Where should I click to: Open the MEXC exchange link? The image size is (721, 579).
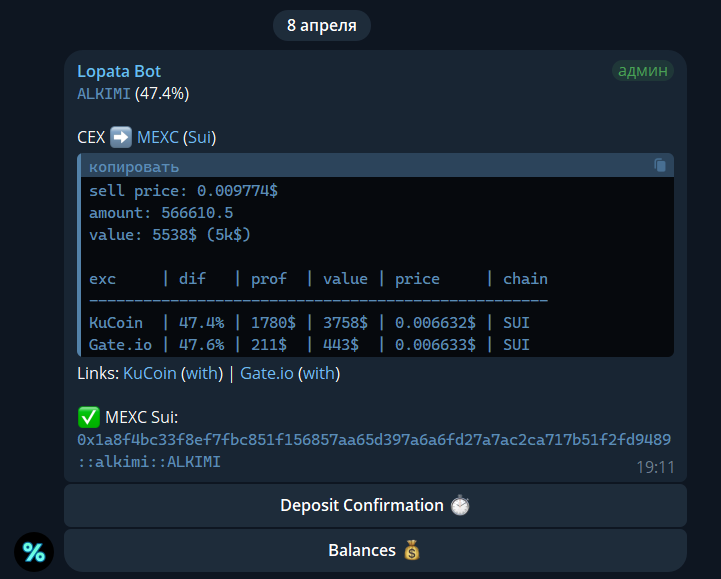click(x=158, y=138)
